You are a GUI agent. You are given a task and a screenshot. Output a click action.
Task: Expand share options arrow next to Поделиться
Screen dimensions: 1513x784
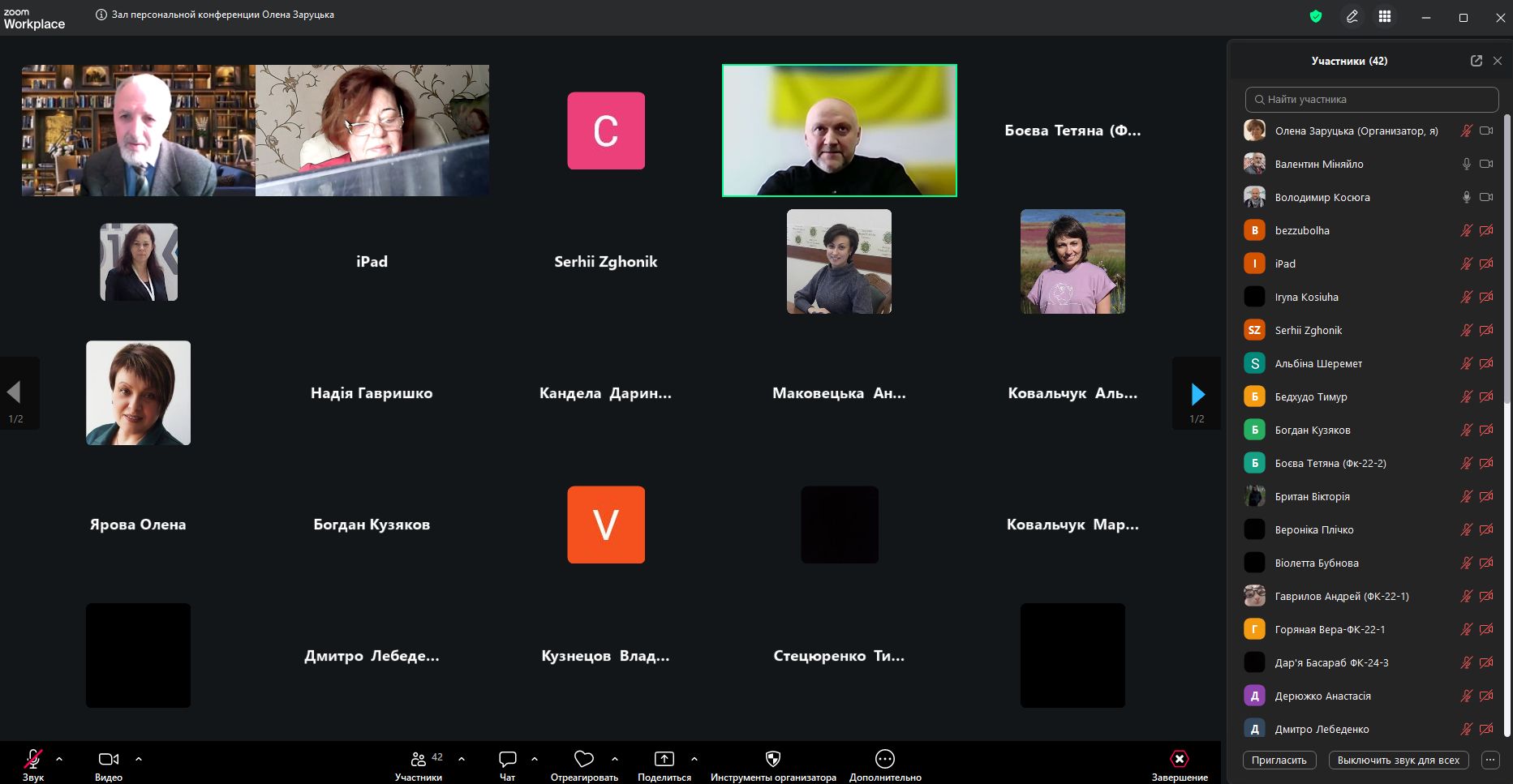694,759
